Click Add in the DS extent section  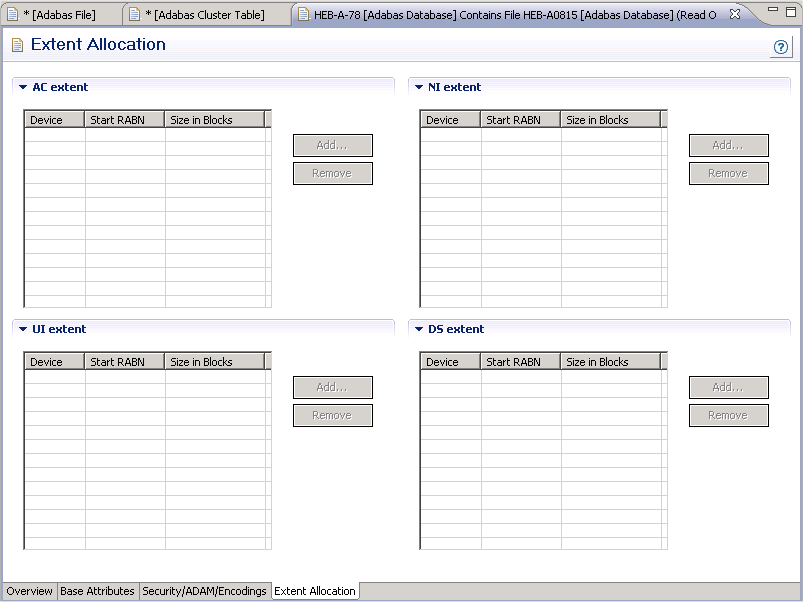(728, 387)
